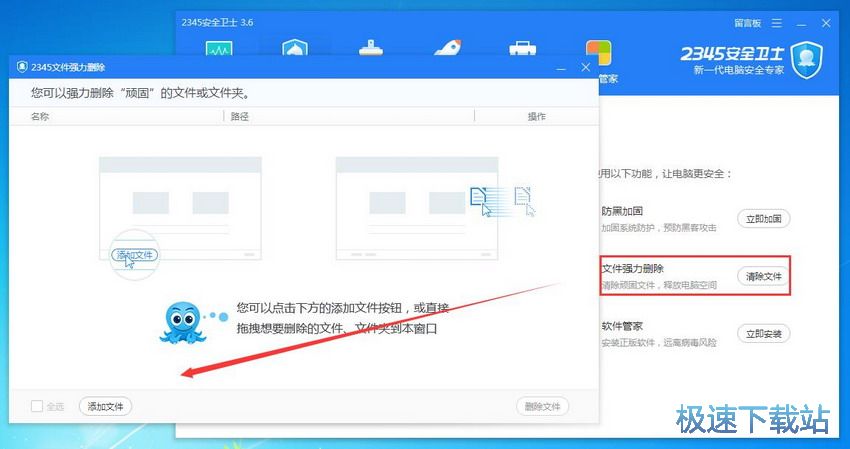Click the small shield icon in dialog title
This screenshot has width=850, height=449.
click(22, 67)
